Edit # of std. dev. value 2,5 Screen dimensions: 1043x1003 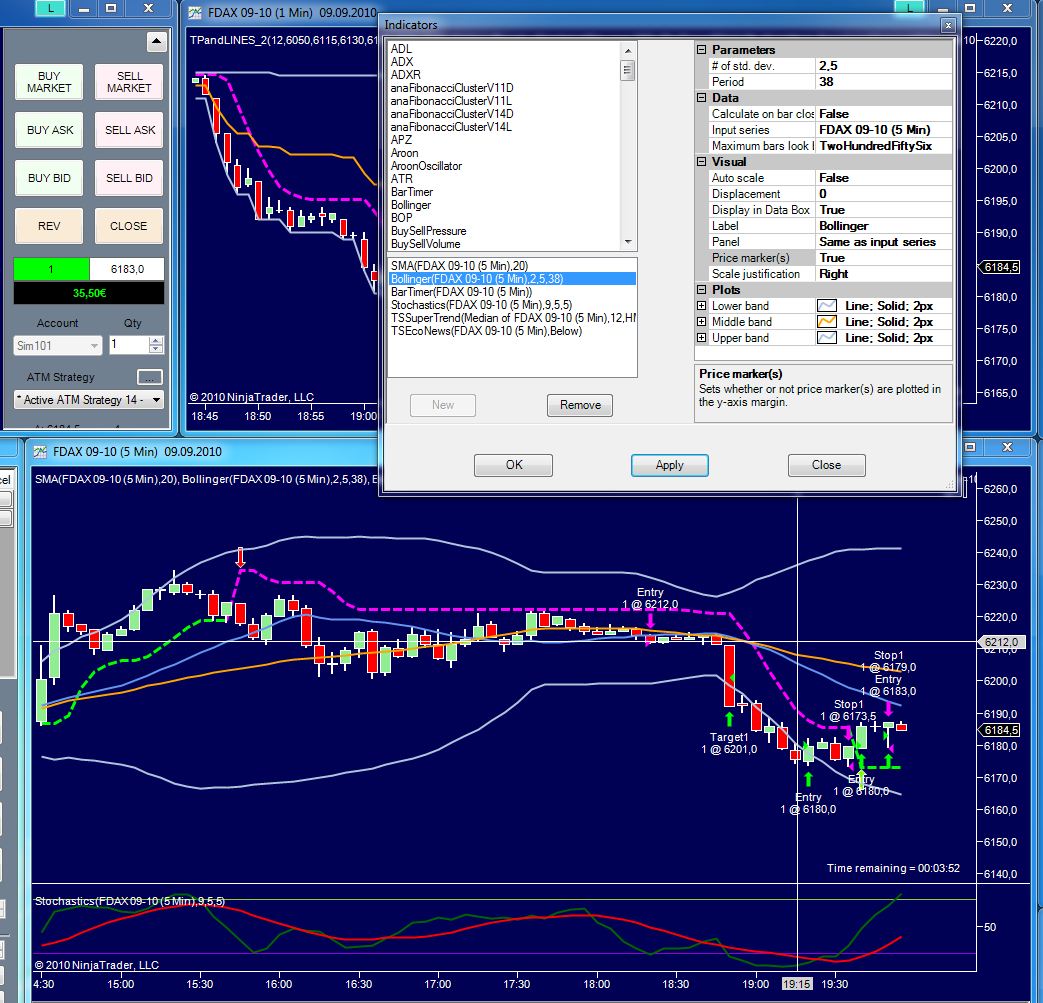[883, 66]
